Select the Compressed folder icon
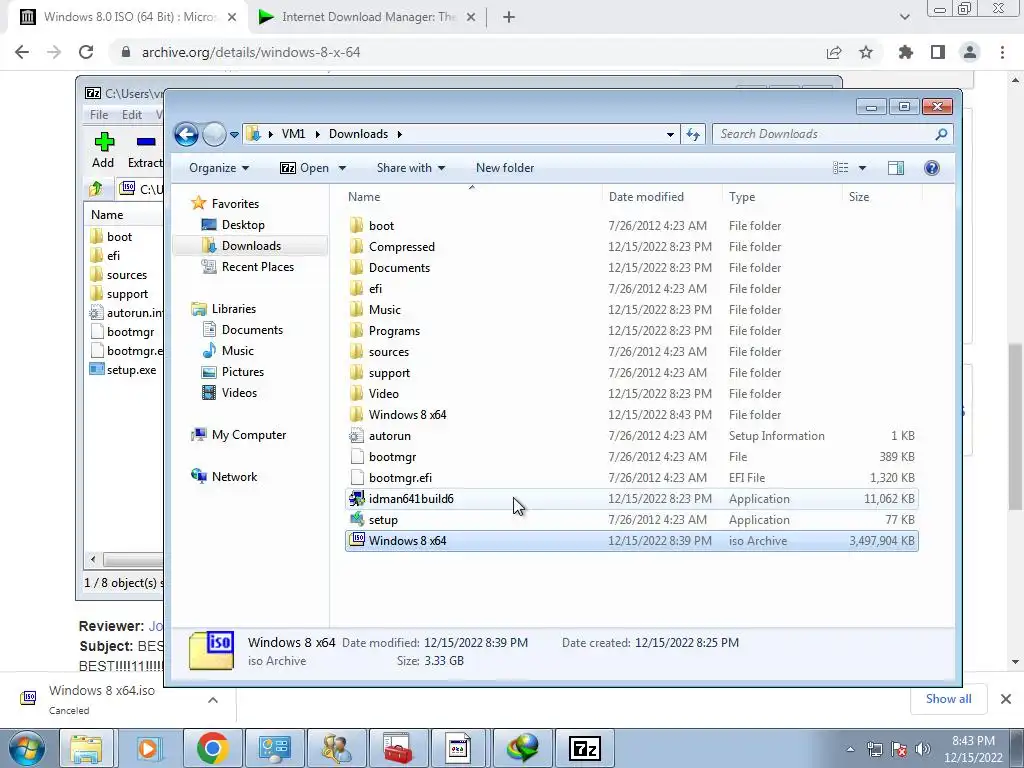This screenshot has height=768, width=1024. (357, 247)
